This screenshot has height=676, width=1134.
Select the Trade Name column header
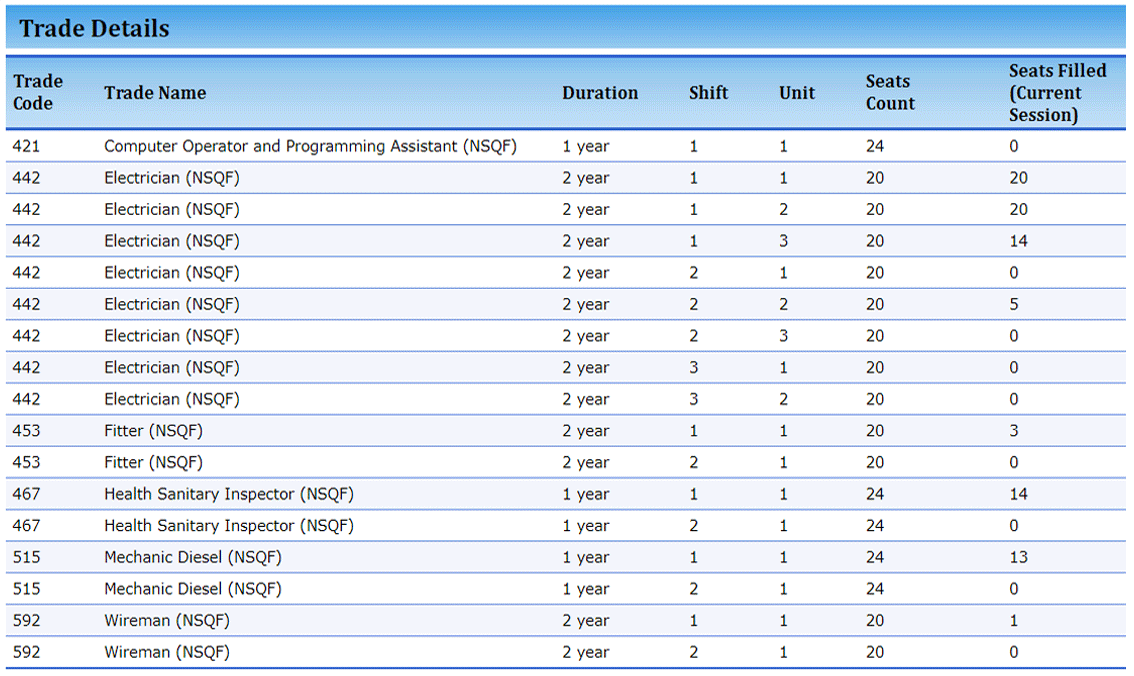click(155, 93)
